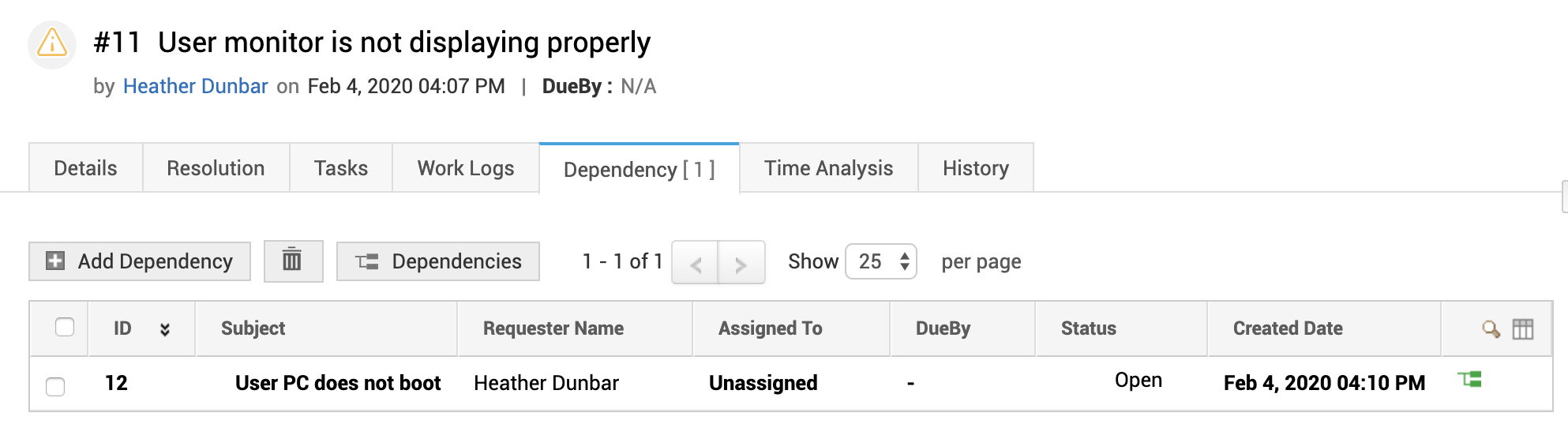Go to previous page arrow
1568x439 pixels.
coord(696,263)
